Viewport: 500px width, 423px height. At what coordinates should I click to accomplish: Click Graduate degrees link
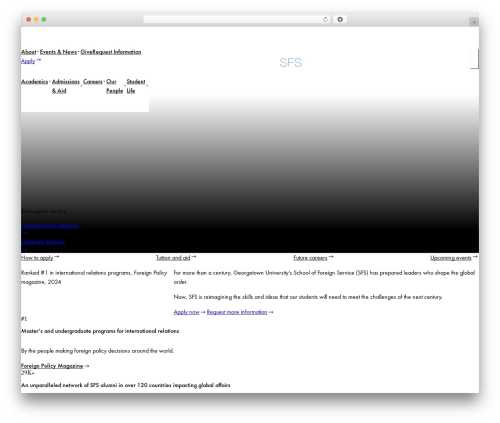point(43,242)
